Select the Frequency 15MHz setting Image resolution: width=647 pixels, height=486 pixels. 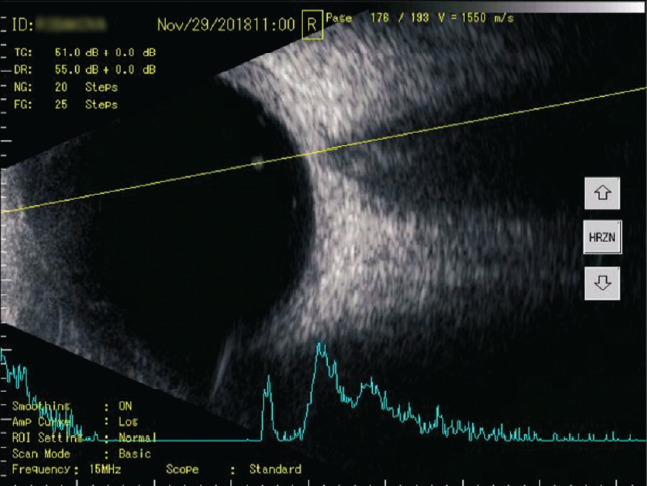coord(100,469)
